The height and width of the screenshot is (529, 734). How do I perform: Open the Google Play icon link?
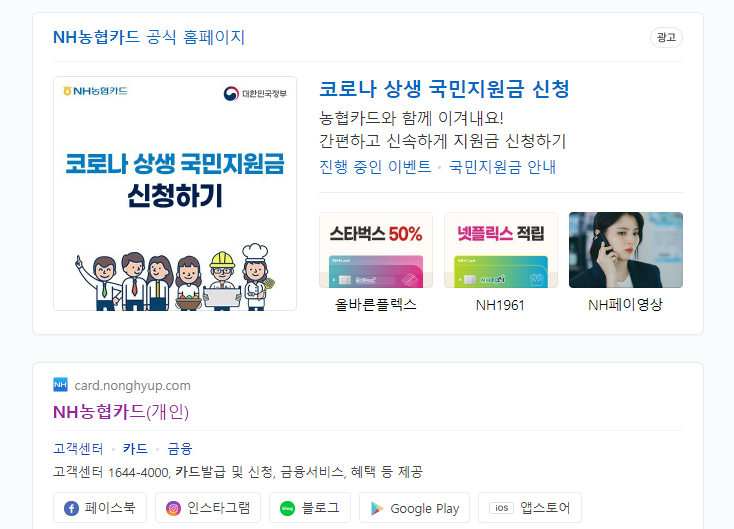click(x=377, y=508)
